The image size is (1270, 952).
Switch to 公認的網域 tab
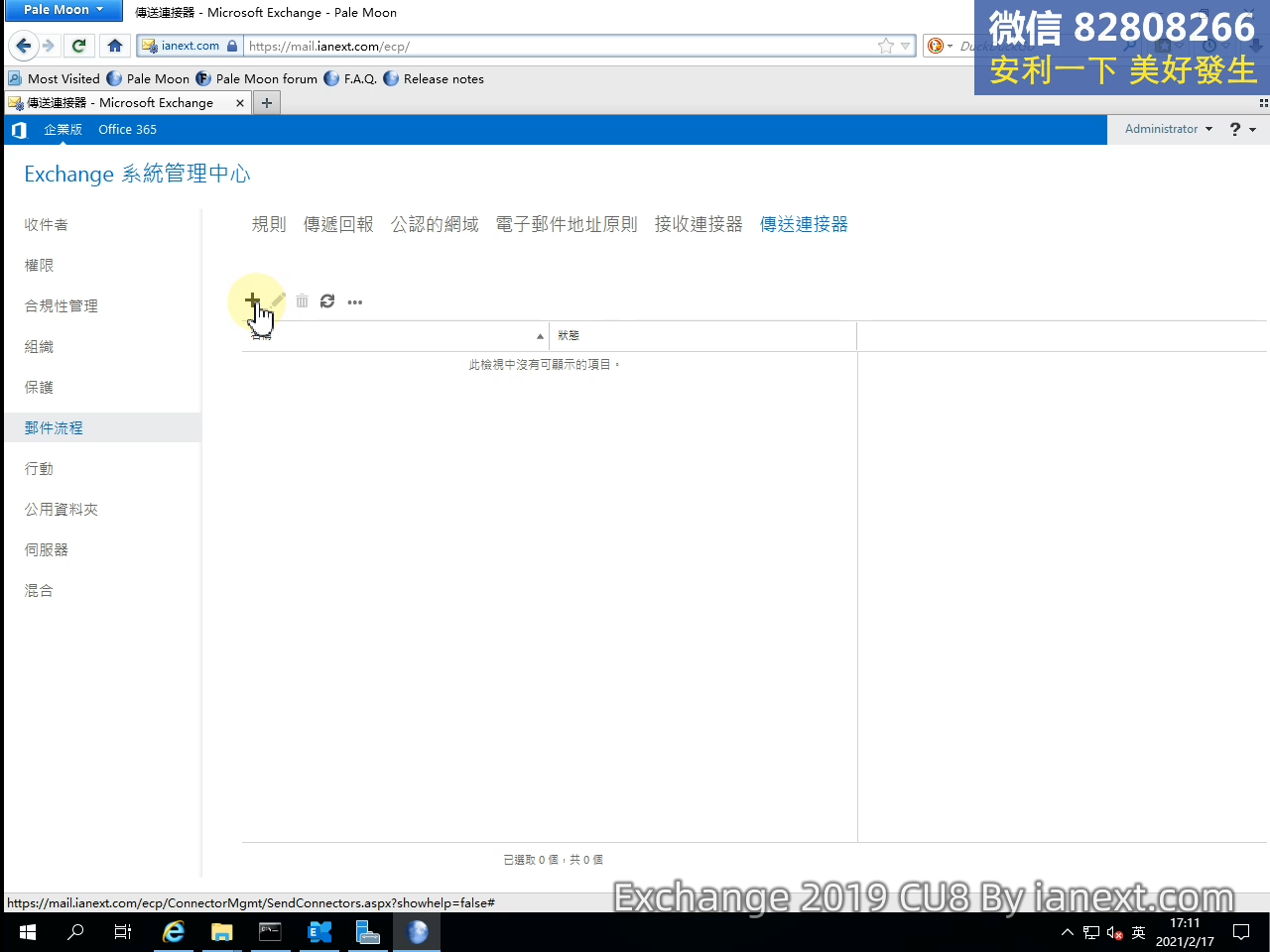pyautogui.click(x=435, y=224)
